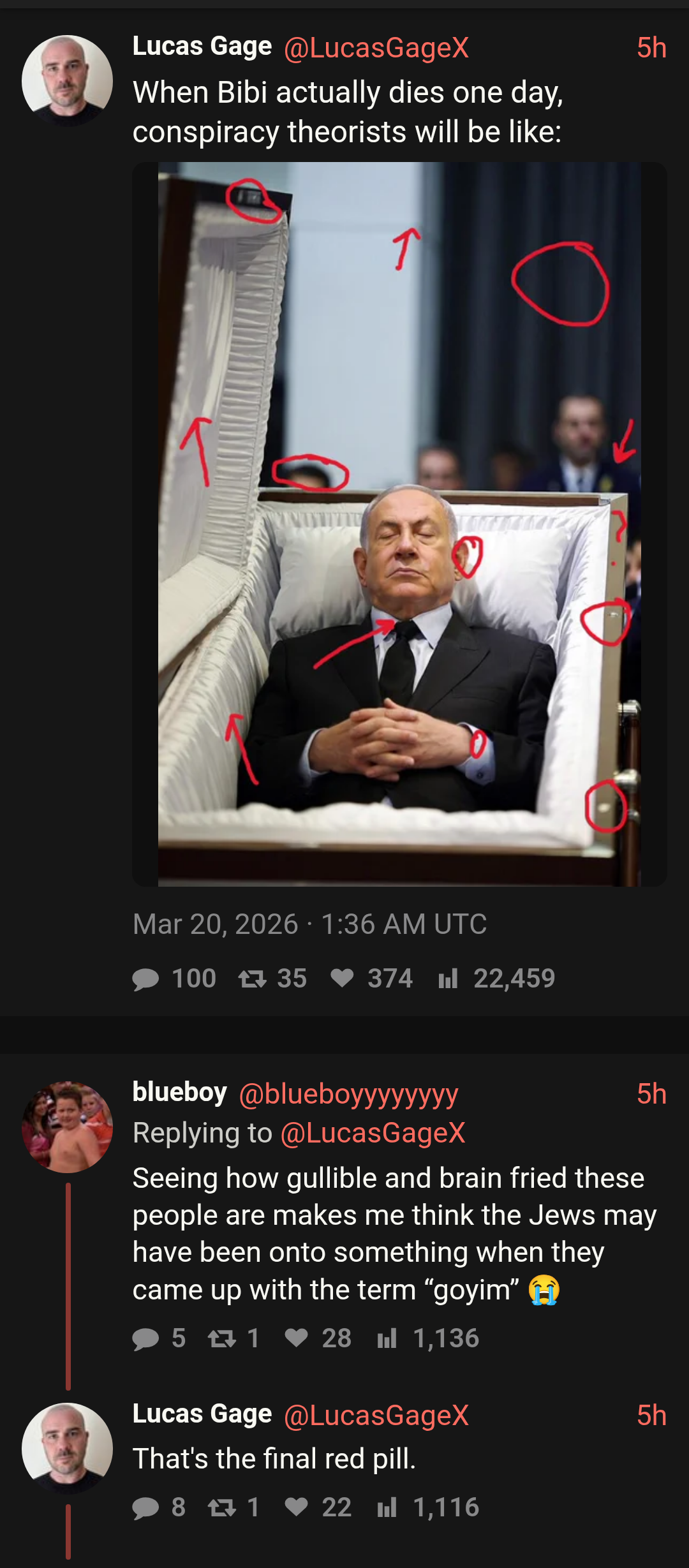Open view stats icon showing 22,459

[448, 979]
